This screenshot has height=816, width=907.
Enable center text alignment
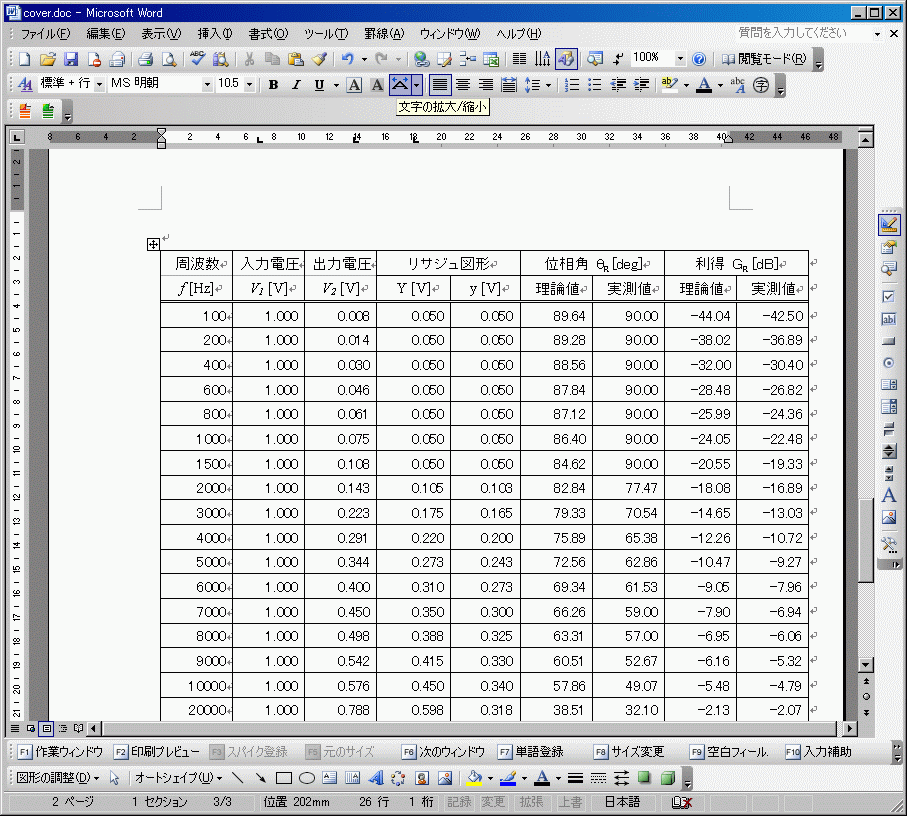[x=463, y=85]
